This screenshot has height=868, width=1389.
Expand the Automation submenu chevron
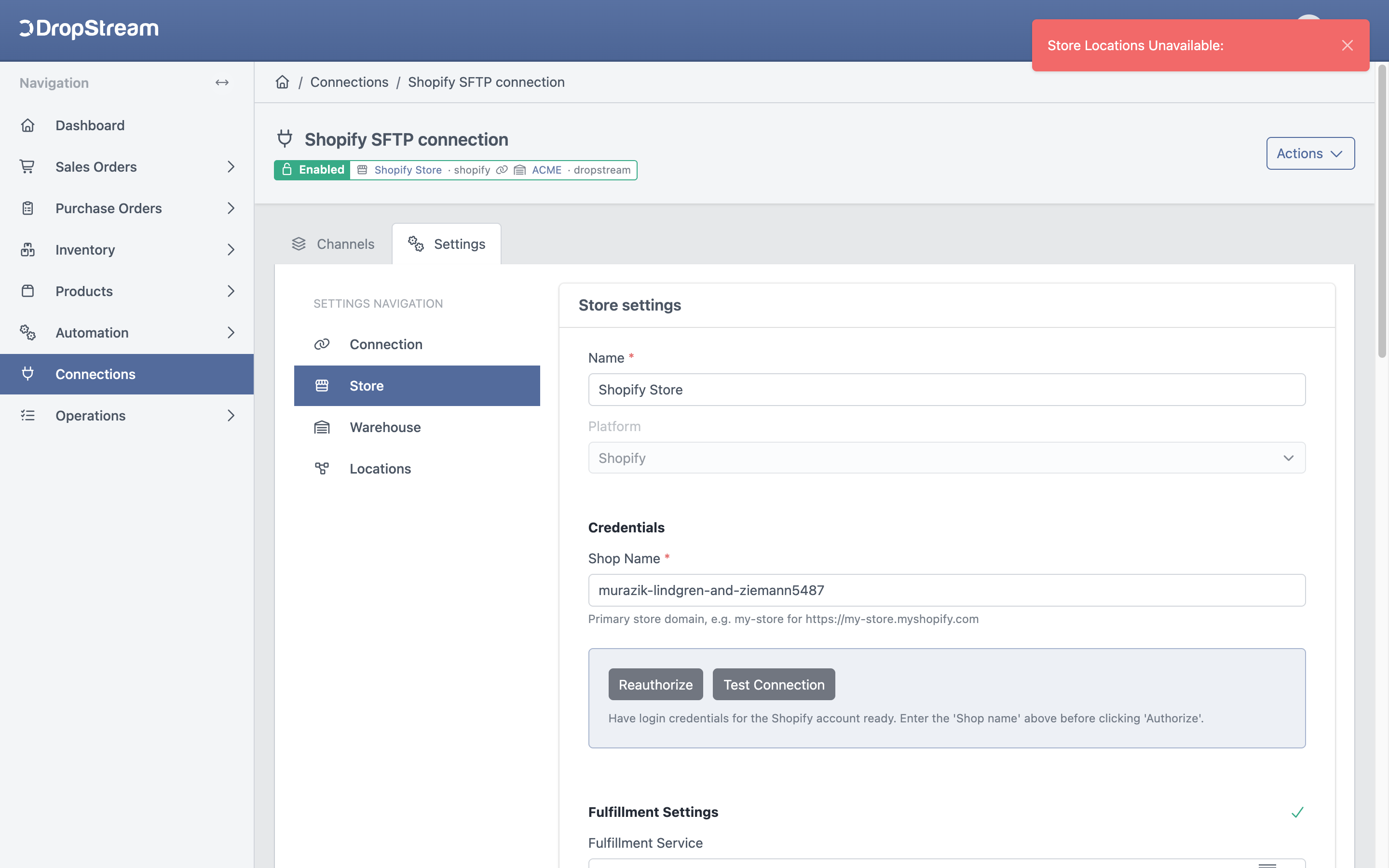[231, 332]
